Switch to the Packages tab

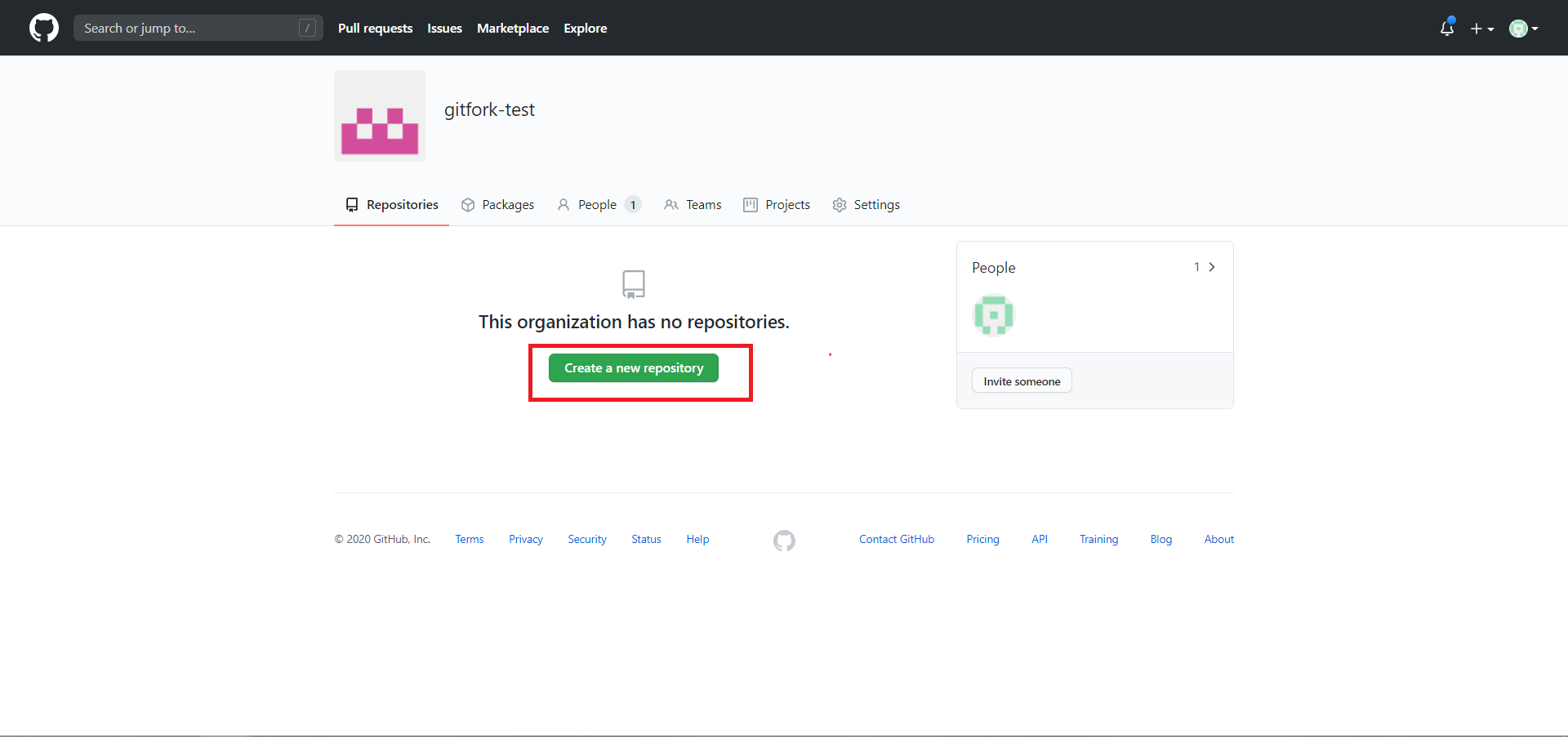pos(497,205)
